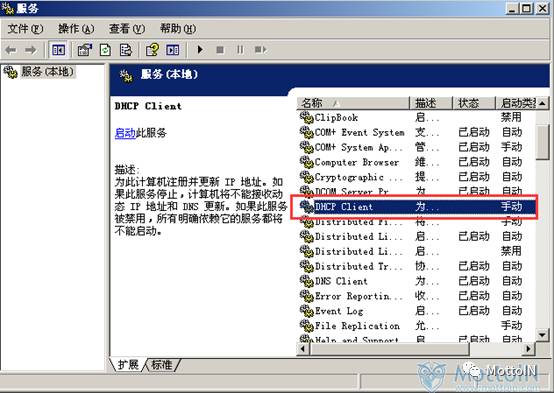
Task: Sort by the 启动类型 column header
Action: pyautogui.click(x=516, y=103)
